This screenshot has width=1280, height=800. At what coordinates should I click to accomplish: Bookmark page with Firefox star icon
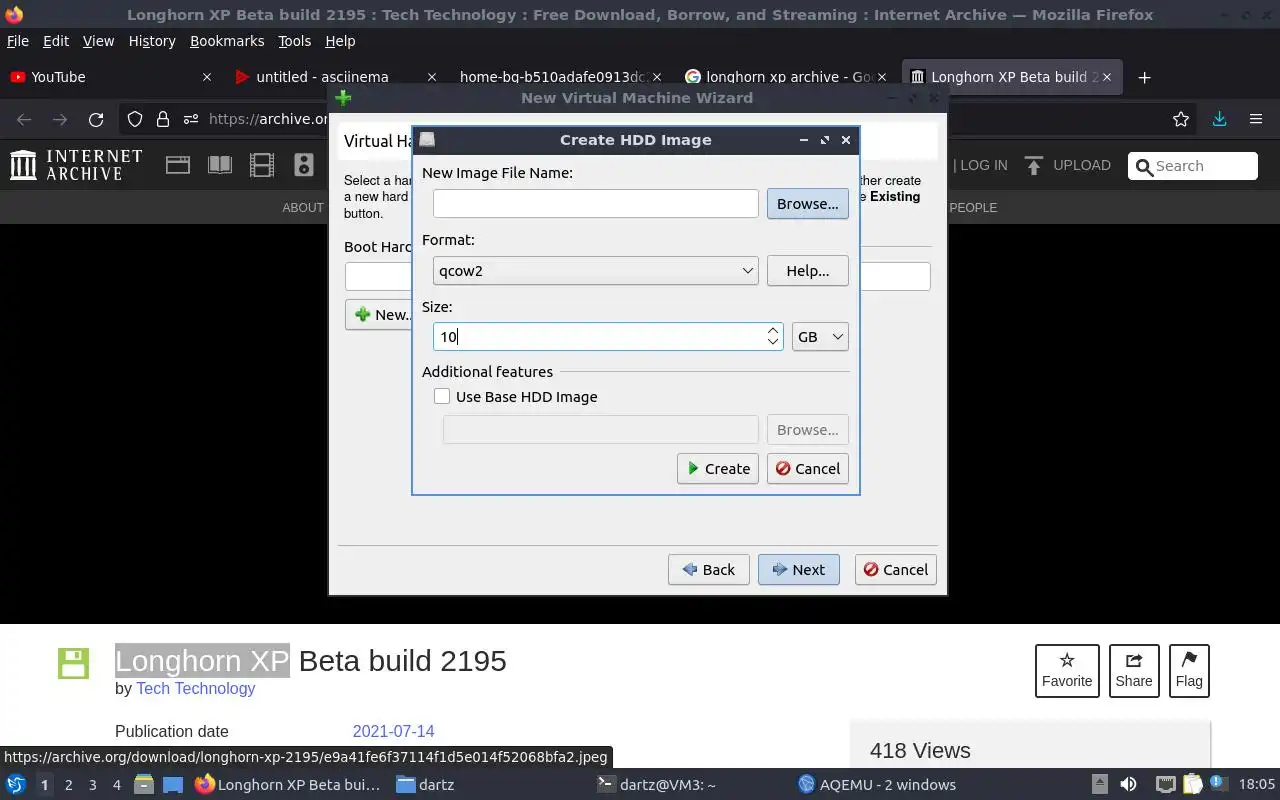pyautogui.click(x=1181, y=119)
